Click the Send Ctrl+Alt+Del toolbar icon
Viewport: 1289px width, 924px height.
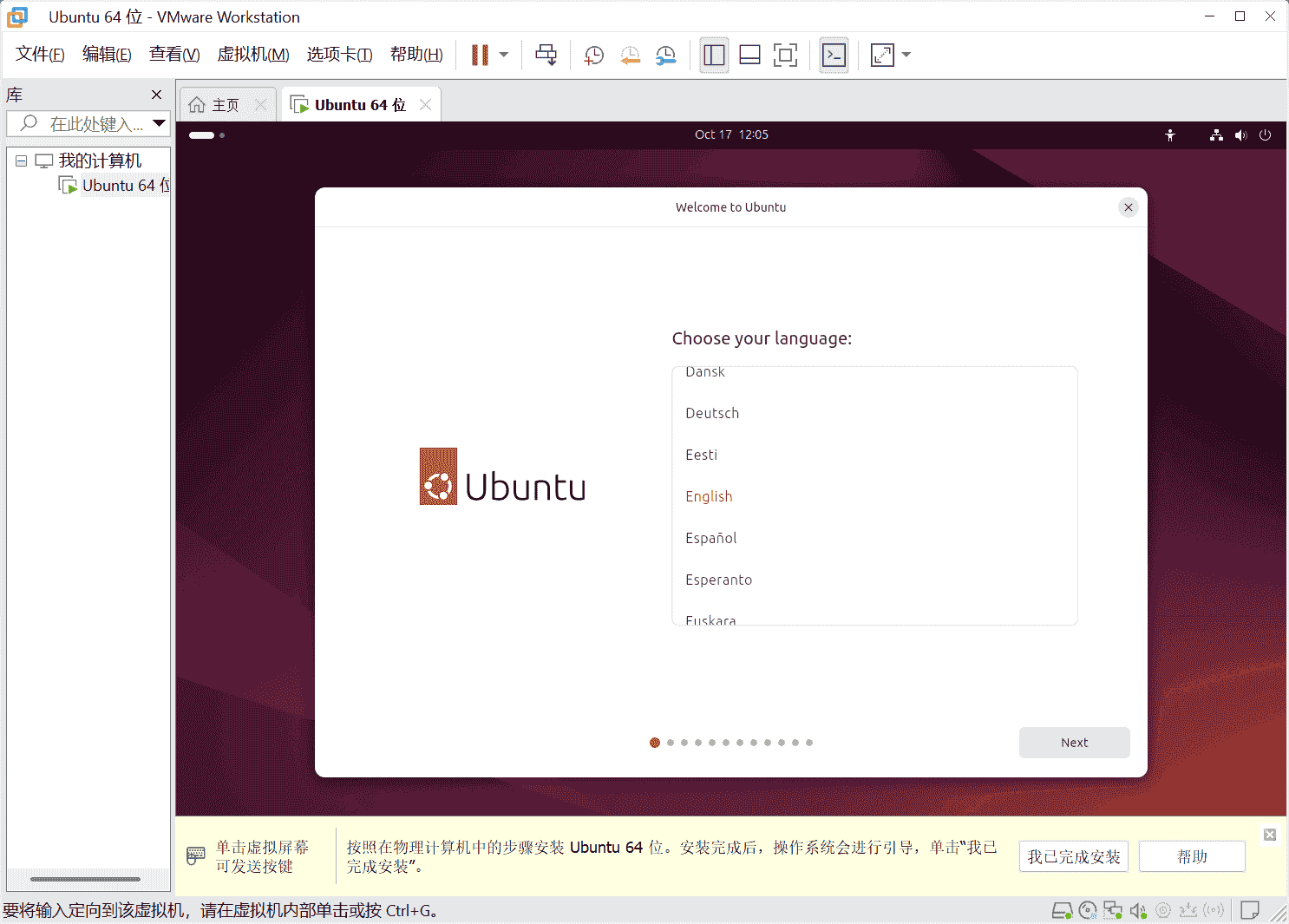pos(546,55)
